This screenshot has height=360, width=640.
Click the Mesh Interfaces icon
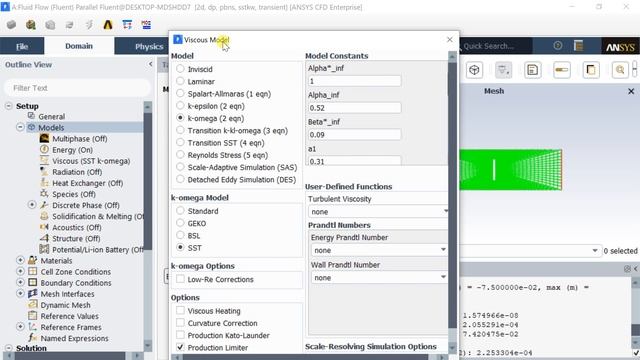pyautogui.click(x=33, y=293)
